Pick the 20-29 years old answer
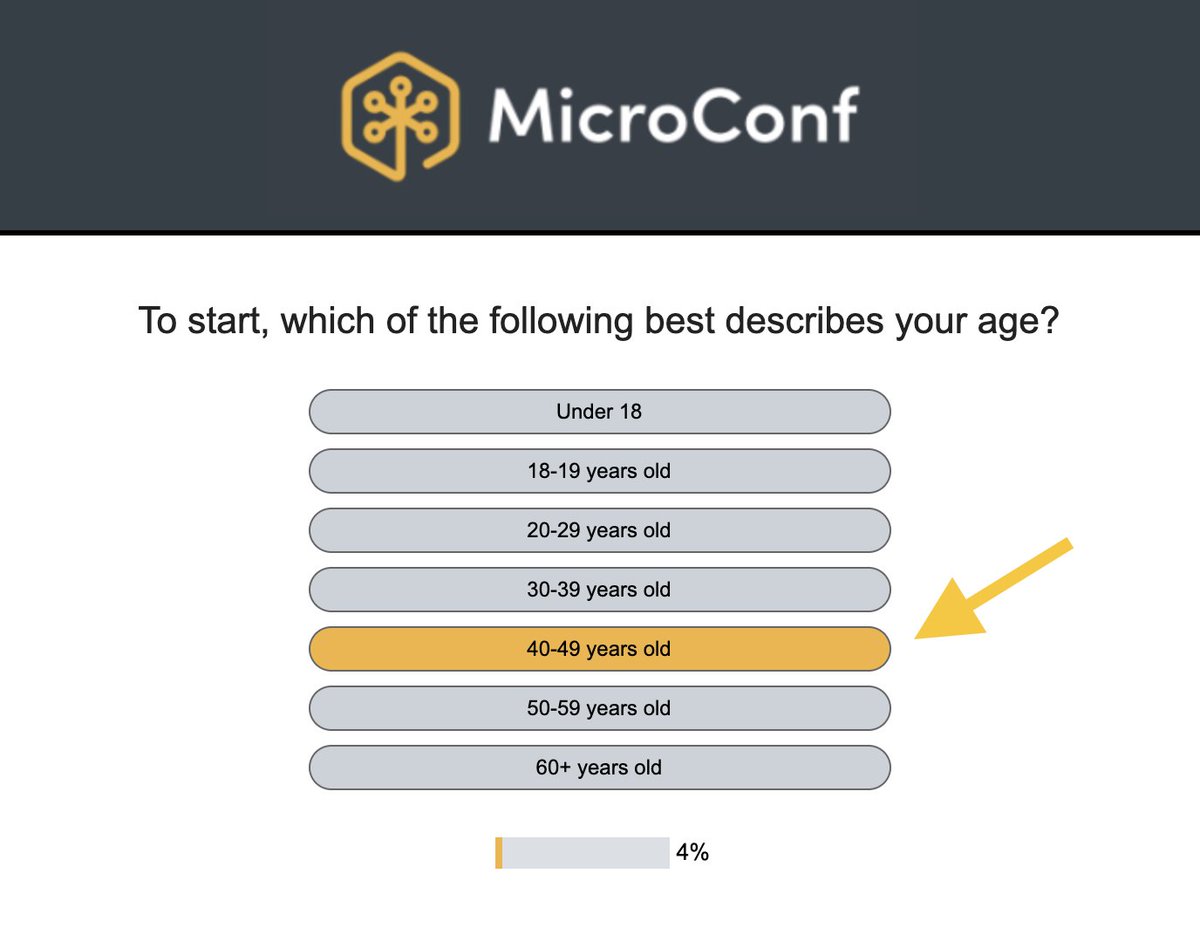Image resolution: width=1200 pixels, height=928 pixels. (x=599, y=530)
